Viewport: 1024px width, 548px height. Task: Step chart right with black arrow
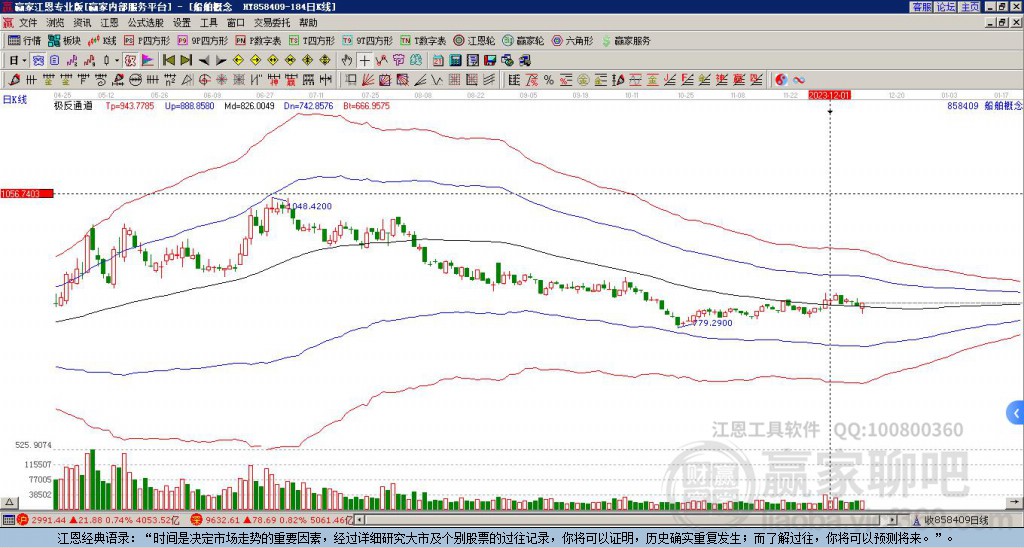(x=221, y=61)
